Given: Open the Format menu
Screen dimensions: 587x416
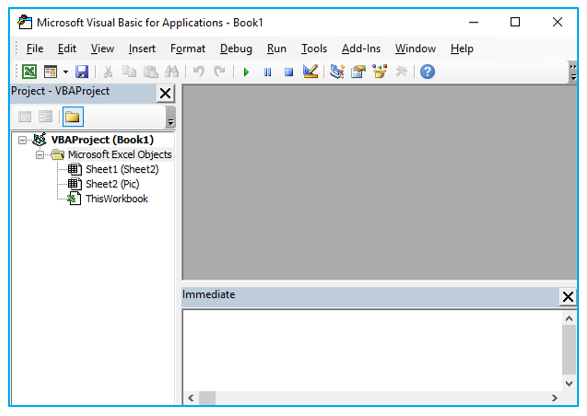Looking at the screenshot, I should tap(188, 49).
